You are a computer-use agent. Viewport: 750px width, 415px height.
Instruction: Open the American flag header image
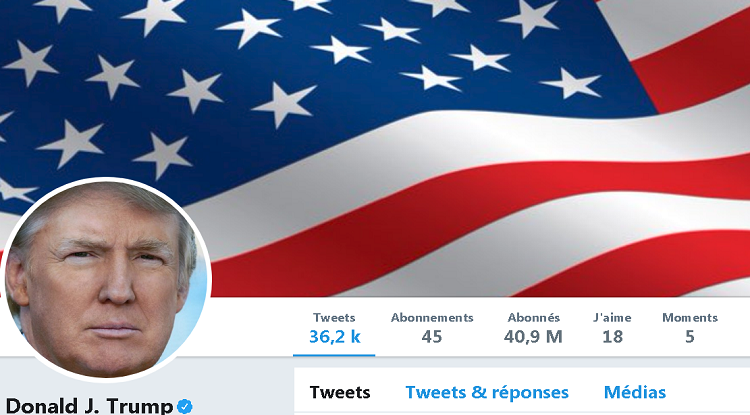coord(375,148)
